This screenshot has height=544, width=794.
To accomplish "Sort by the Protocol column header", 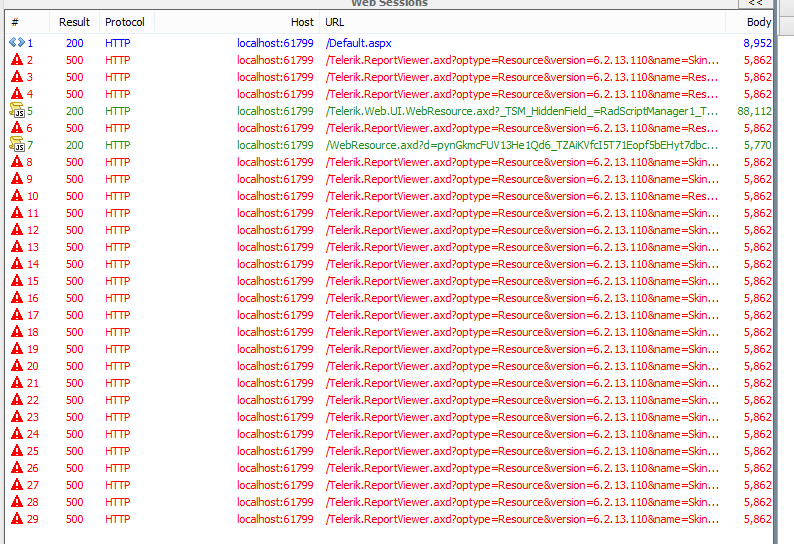I will 127,22.
